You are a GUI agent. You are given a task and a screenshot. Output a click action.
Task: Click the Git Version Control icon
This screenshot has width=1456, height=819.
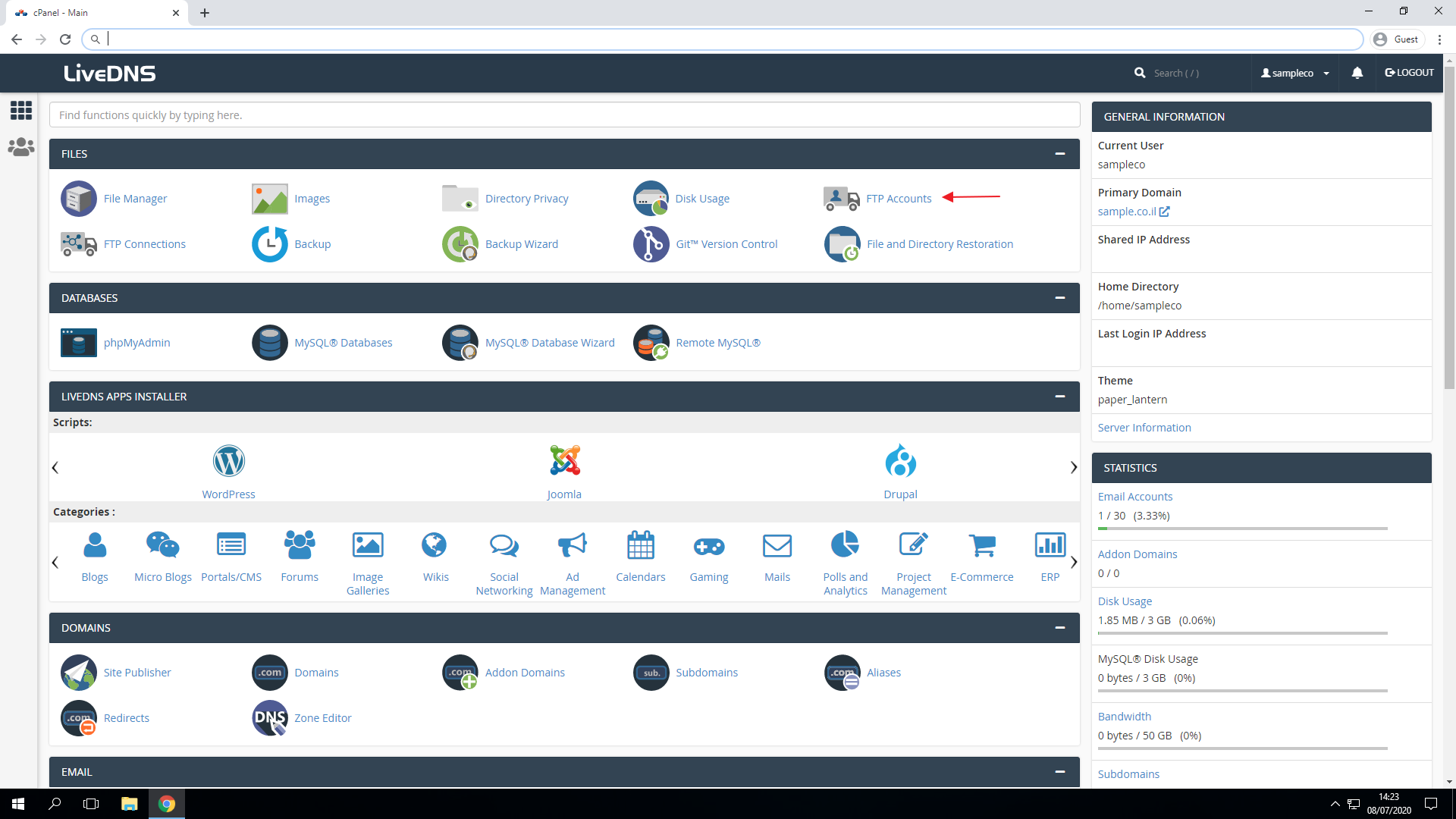pos(651,244)
